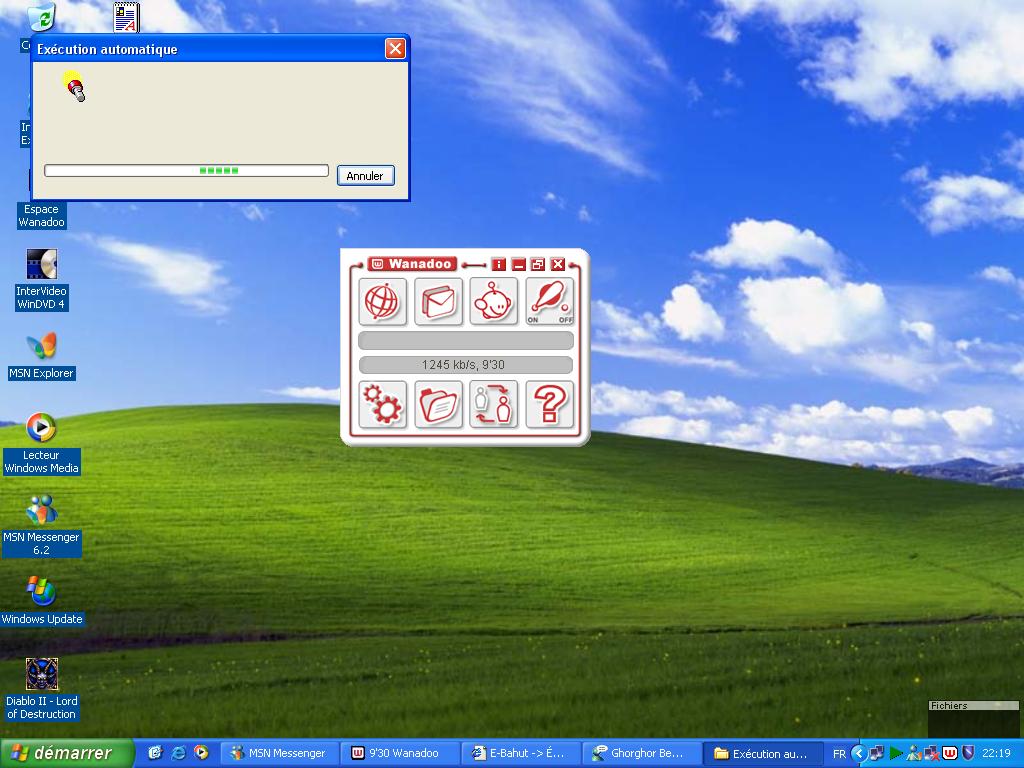Open Wanadoo settings gears icon
Viewport: 1024px width, 768px height.
[382, 404]
